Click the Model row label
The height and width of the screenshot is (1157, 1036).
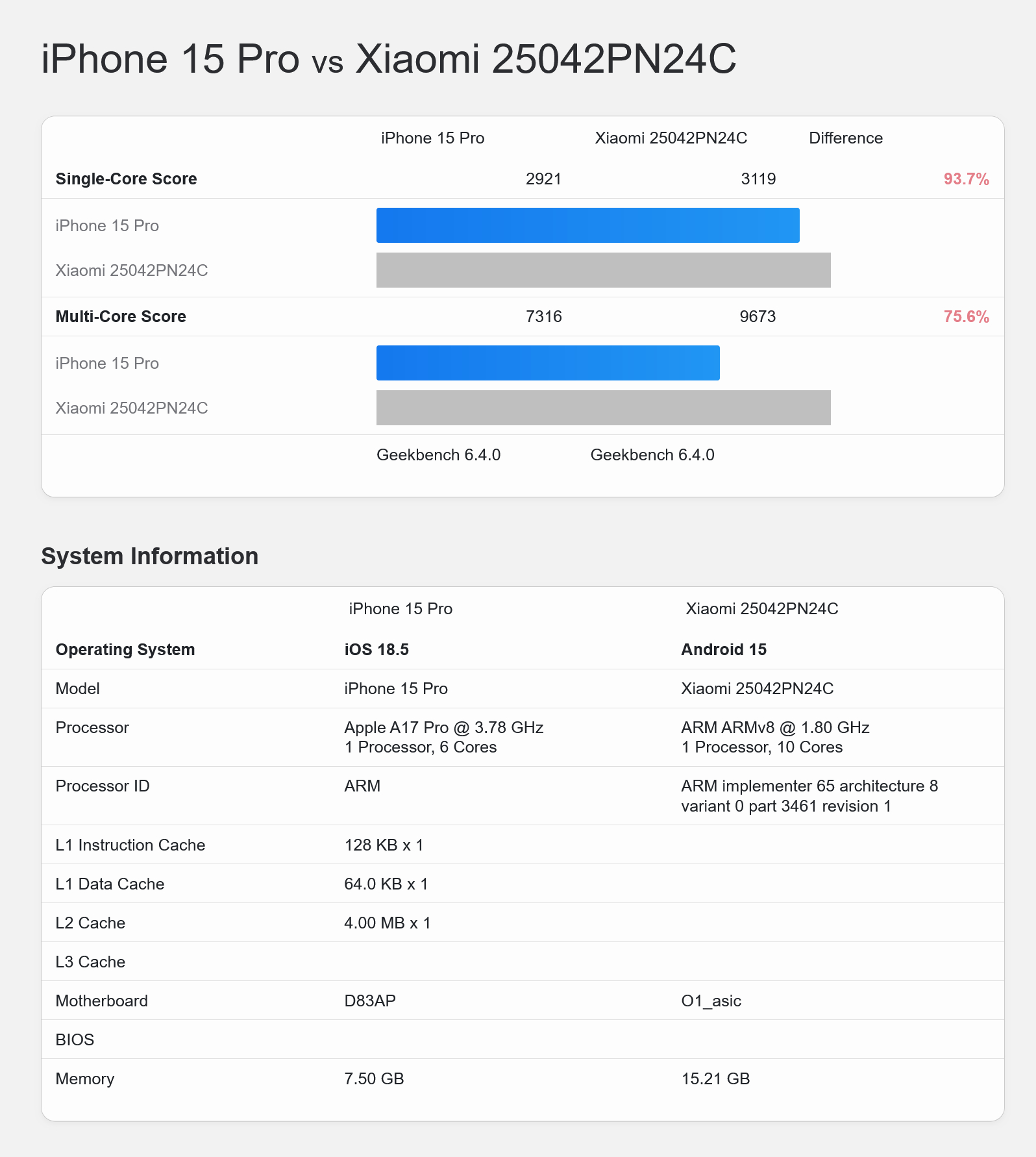(77, 689)
